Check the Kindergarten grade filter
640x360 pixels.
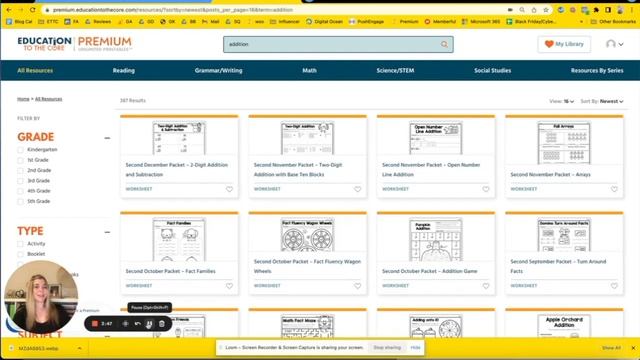coord(20,150)
